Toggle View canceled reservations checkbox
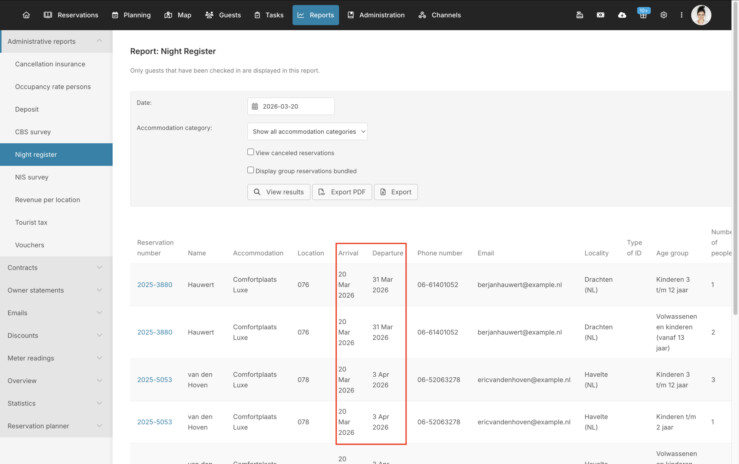This screenshot has width=739, height=464. tap(251, 152)
